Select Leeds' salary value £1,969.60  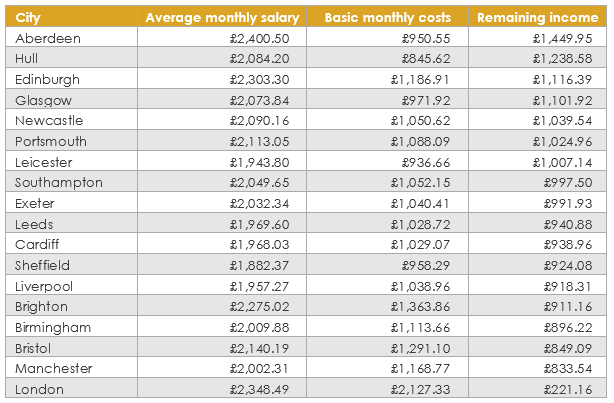(260, 224)
